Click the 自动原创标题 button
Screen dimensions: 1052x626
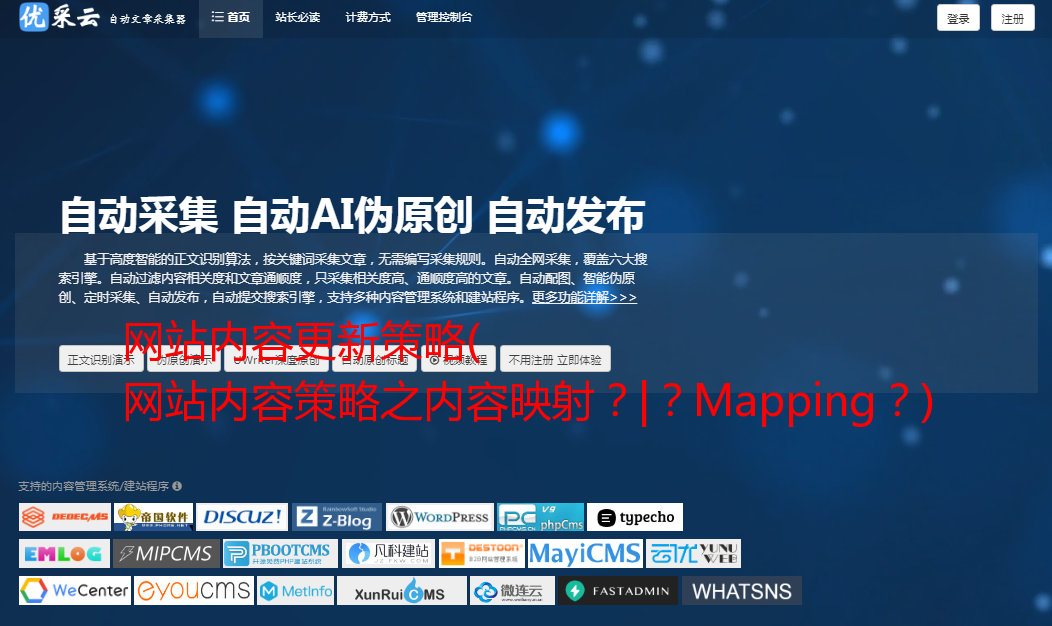pos(374,359)
